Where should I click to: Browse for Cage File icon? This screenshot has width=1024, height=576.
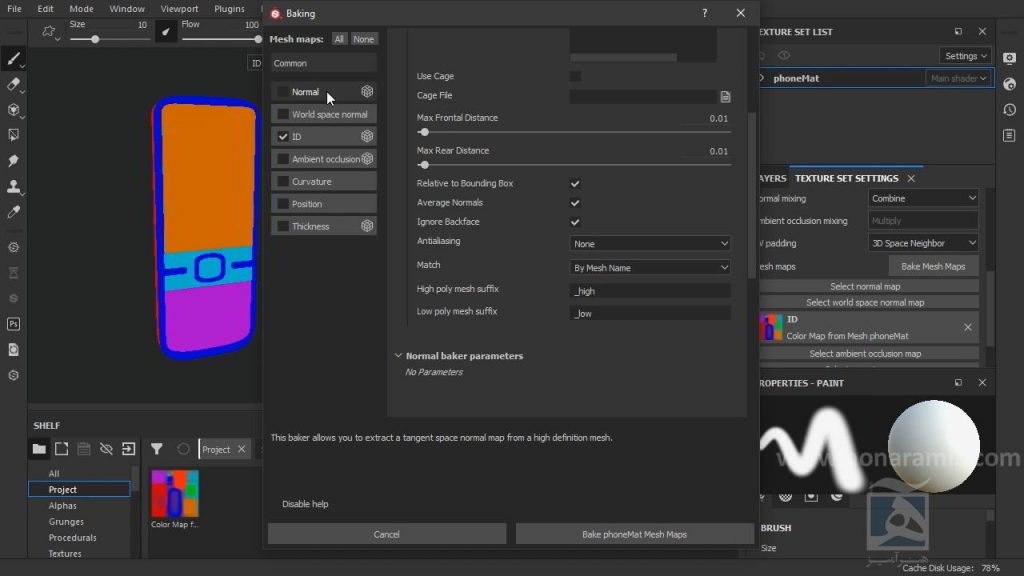tap(725, 97)
